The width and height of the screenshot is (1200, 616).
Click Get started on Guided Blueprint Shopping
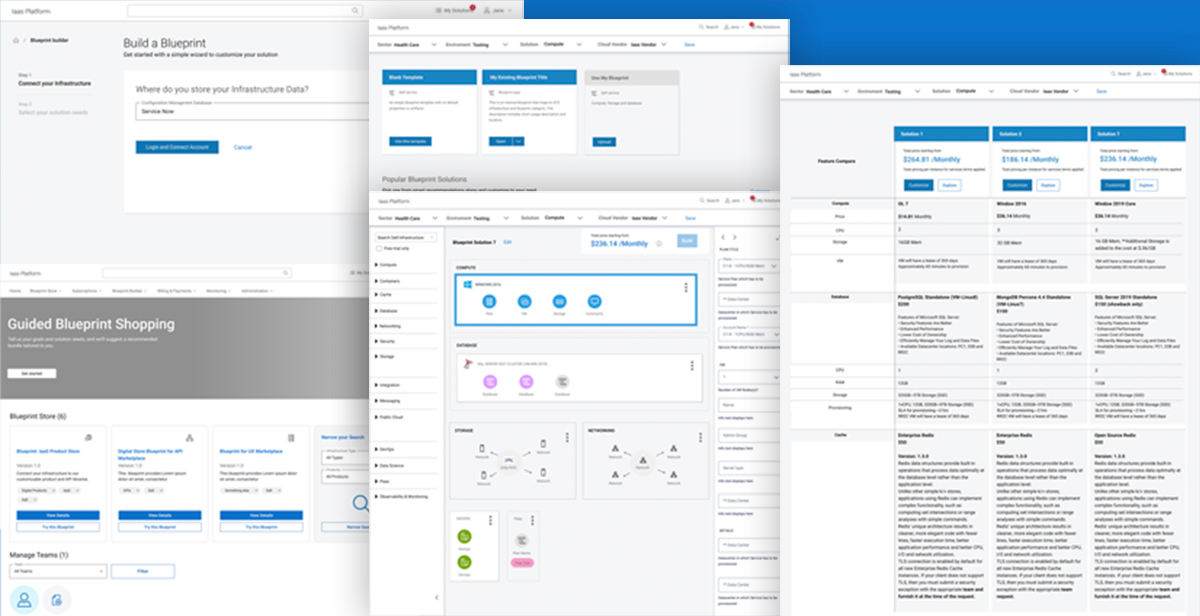point(32,372)
